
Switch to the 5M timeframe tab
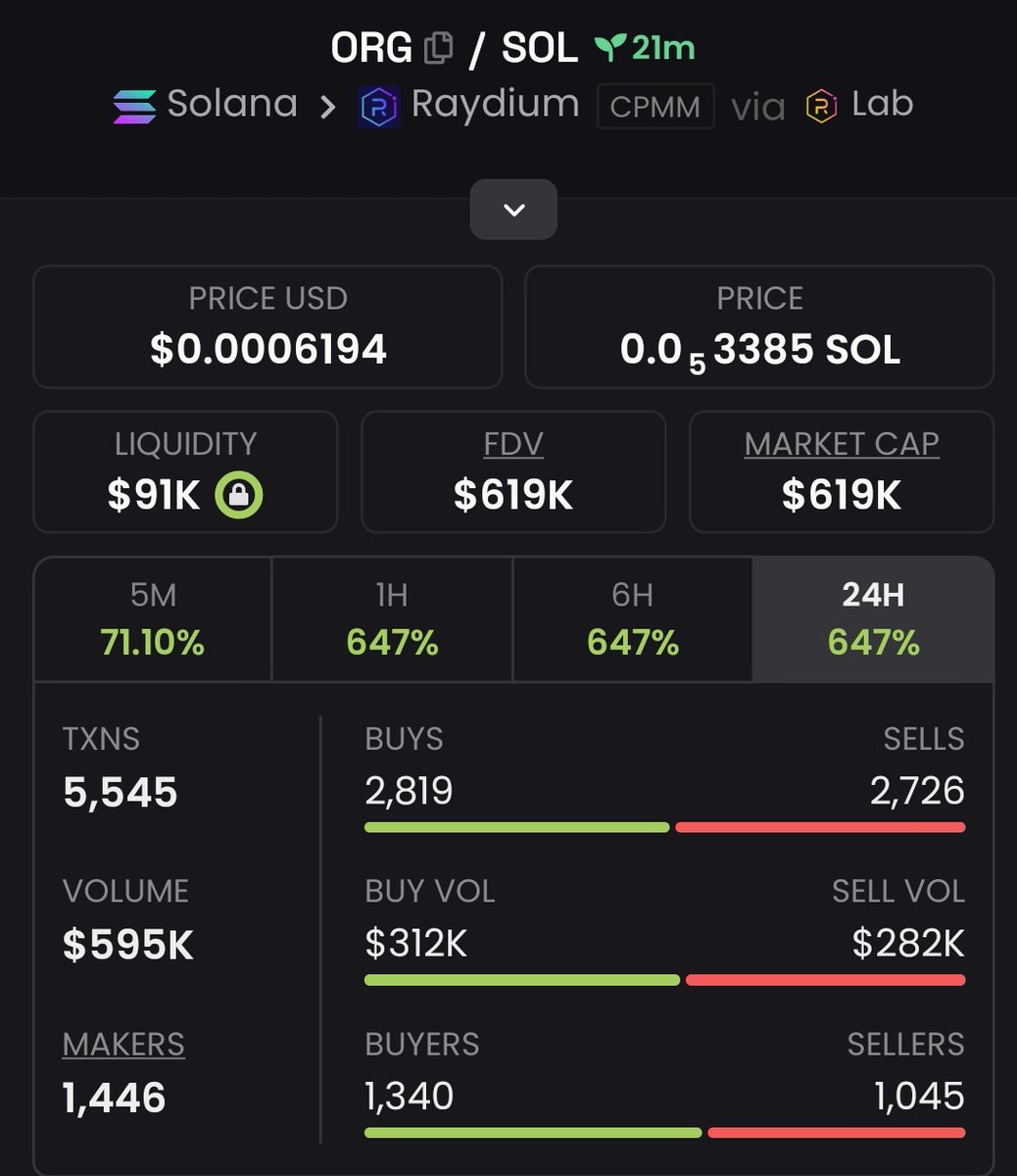[x=153, y=619]
